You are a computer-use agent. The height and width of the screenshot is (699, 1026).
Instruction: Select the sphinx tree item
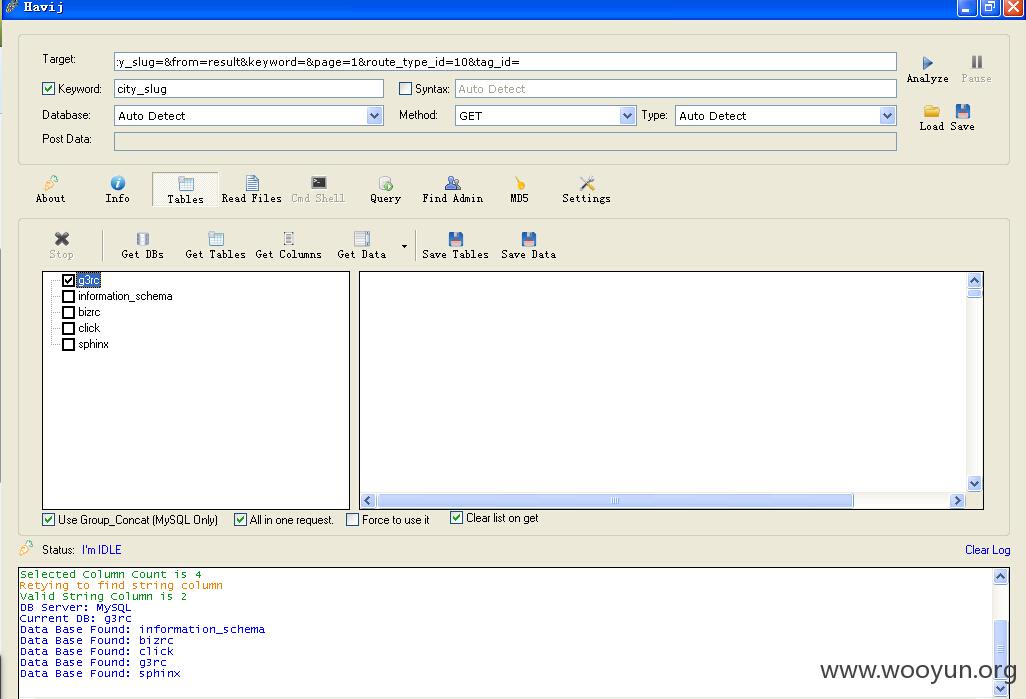coord(94,344)
